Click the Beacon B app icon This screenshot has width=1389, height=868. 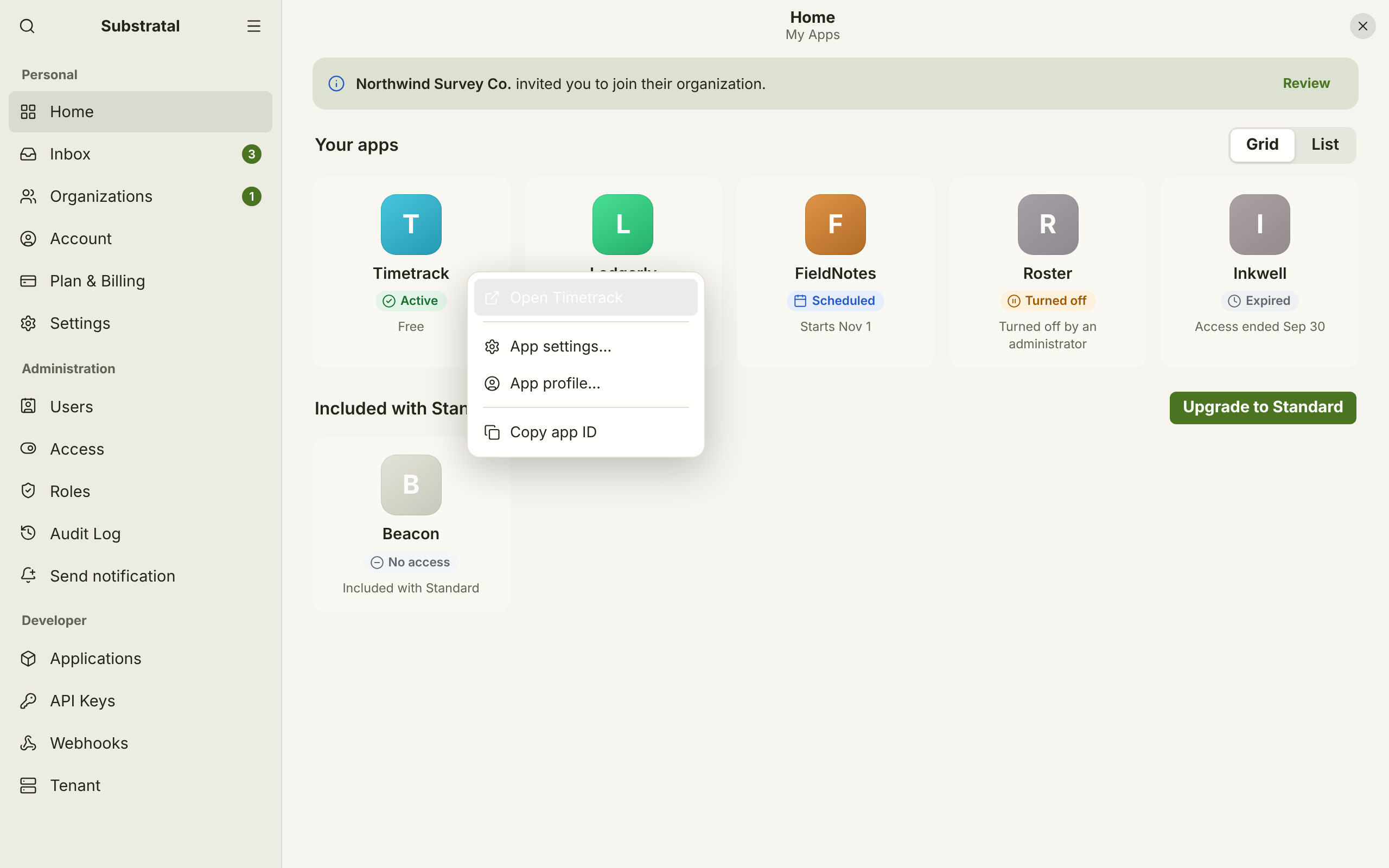coord(411,485)
